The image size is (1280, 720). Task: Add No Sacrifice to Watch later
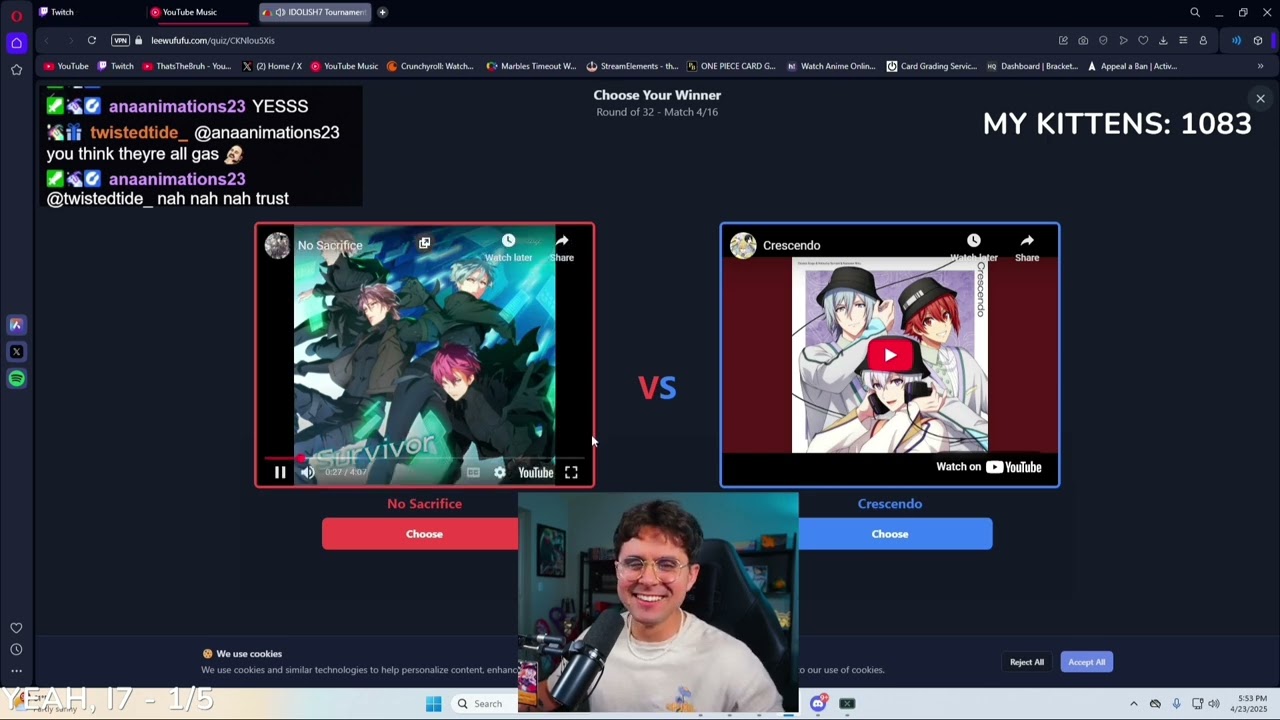(508, 247)
